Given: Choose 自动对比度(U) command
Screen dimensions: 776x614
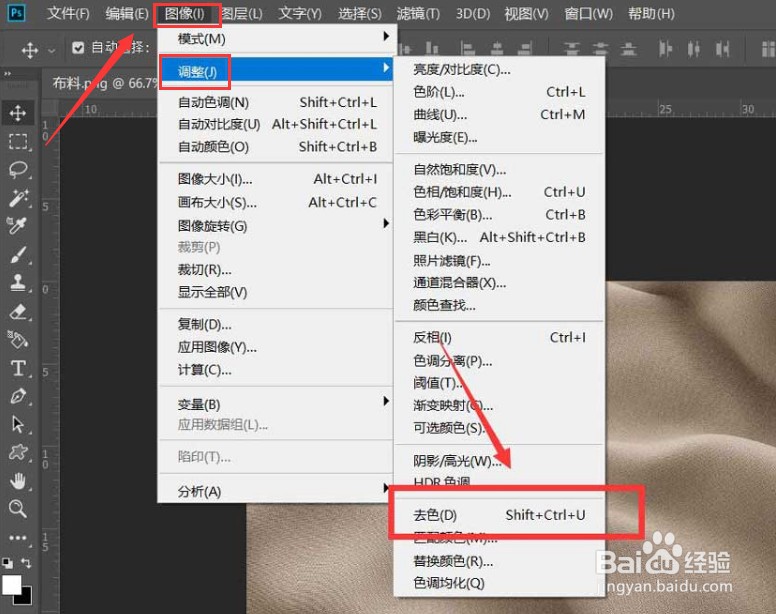Looking at the screenshot, I should pos(277,124).
